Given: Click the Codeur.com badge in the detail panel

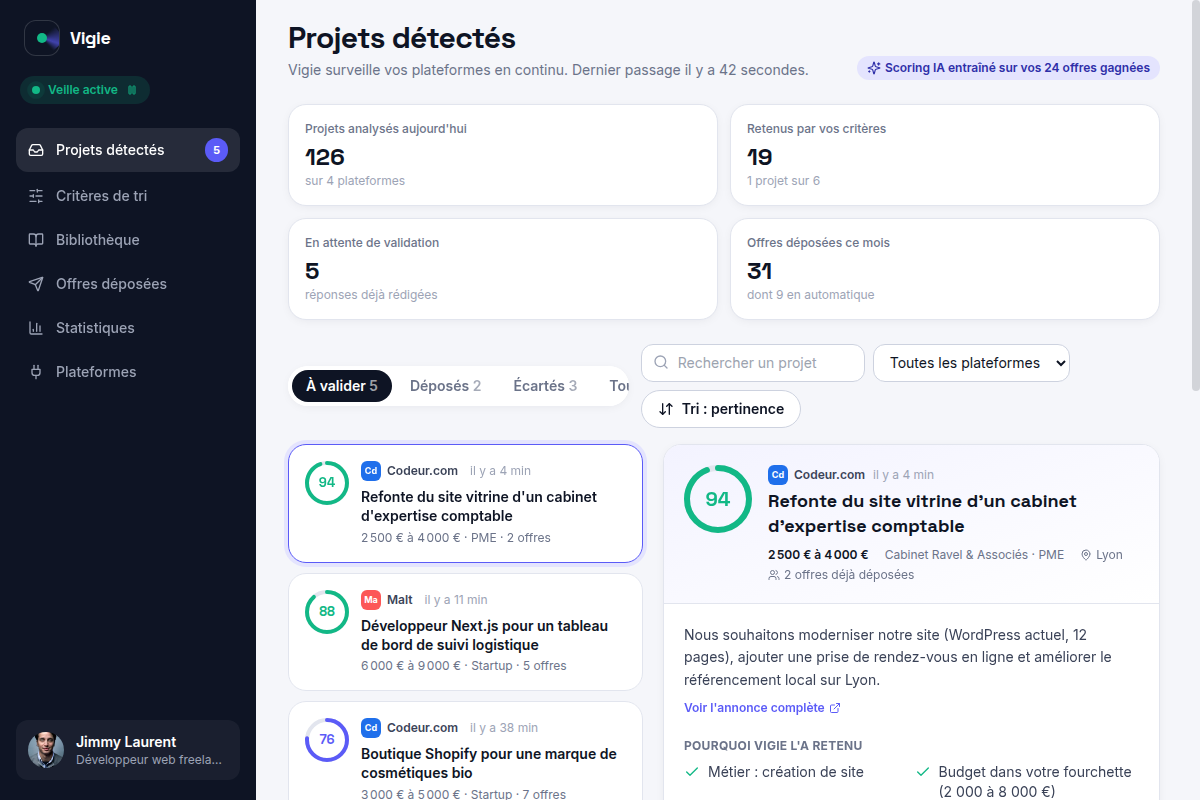Looking at the screenshot, I should 778,475.
